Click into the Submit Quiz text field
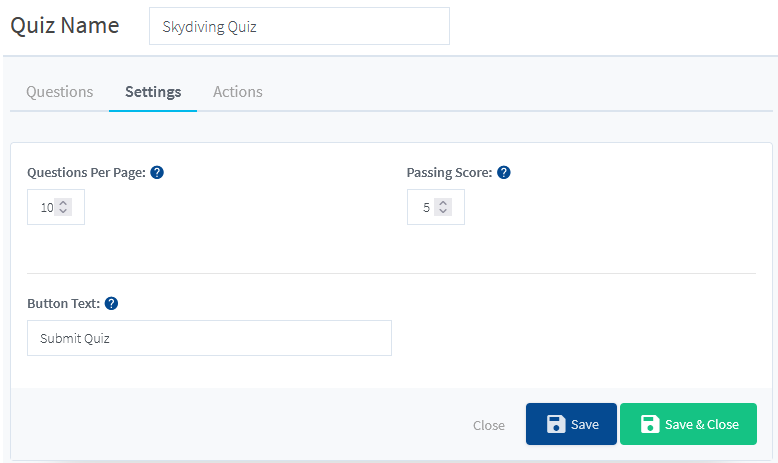This screenshot has width=778, height=463. pos(209,338)
